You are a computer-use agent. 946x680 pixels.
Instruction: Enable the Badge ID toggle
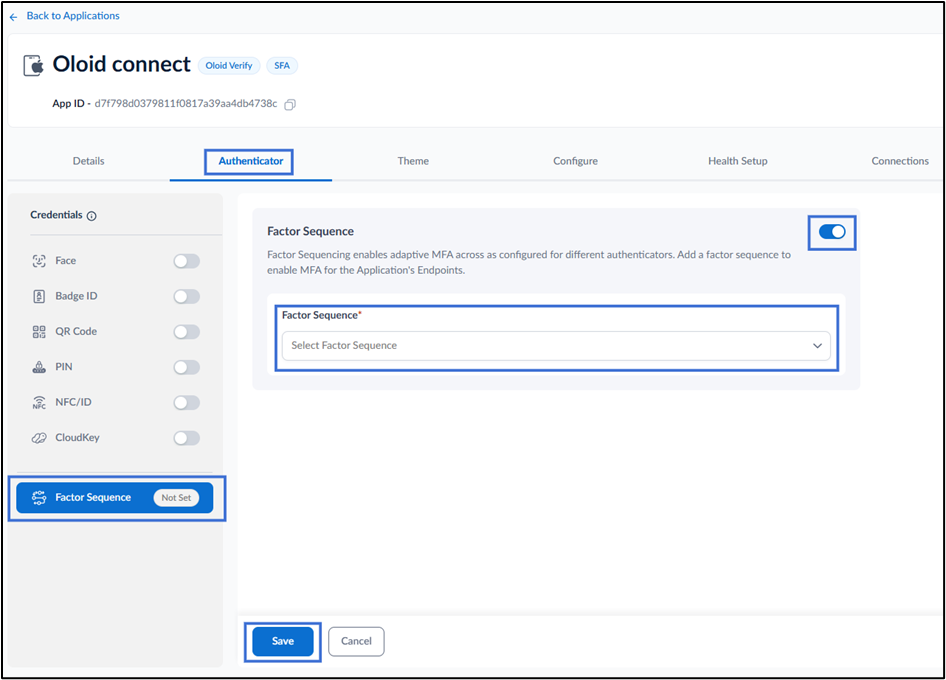coord(186,296)
